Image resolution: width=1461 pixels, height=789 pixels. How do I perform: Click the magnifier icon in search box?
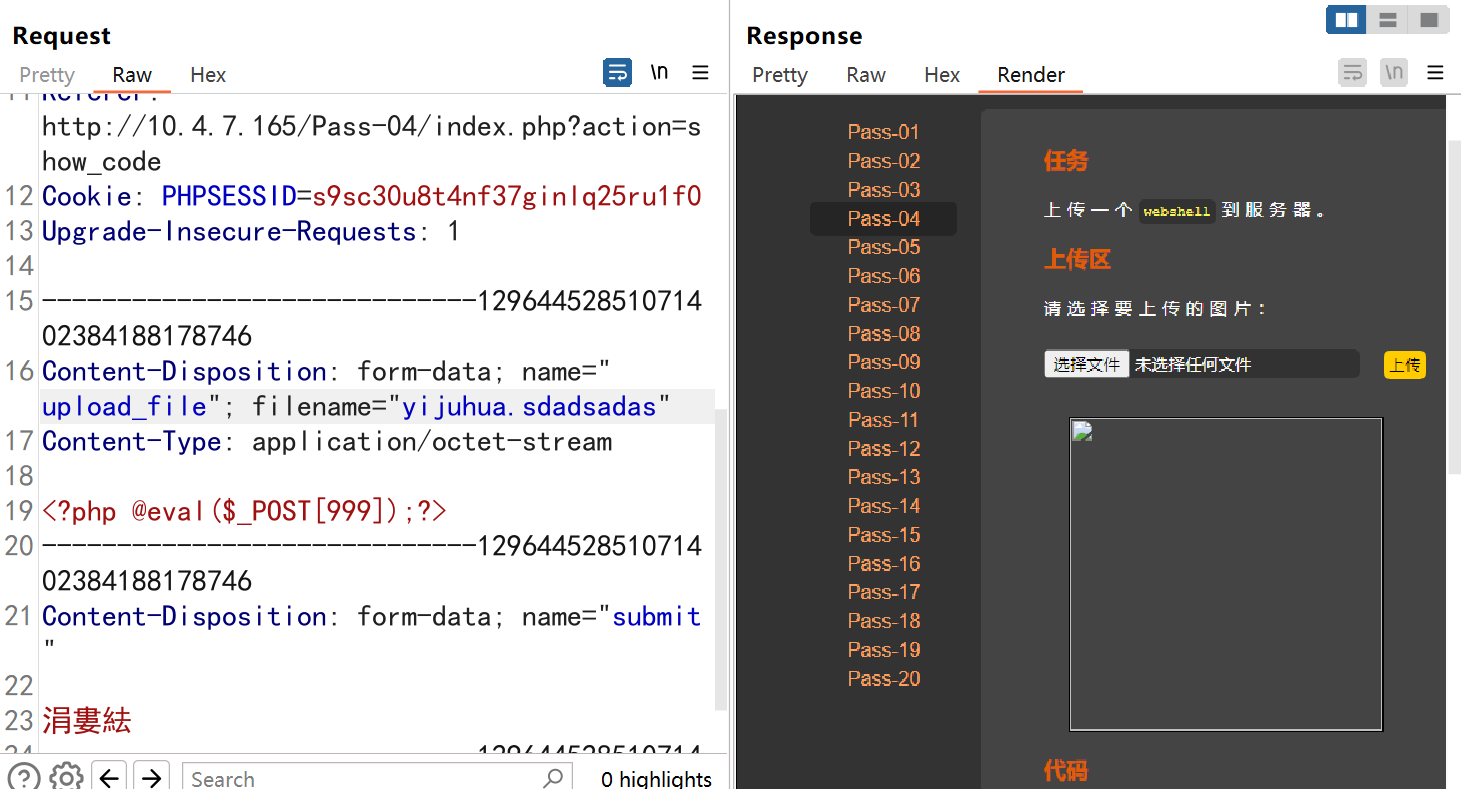coord(553,777)
